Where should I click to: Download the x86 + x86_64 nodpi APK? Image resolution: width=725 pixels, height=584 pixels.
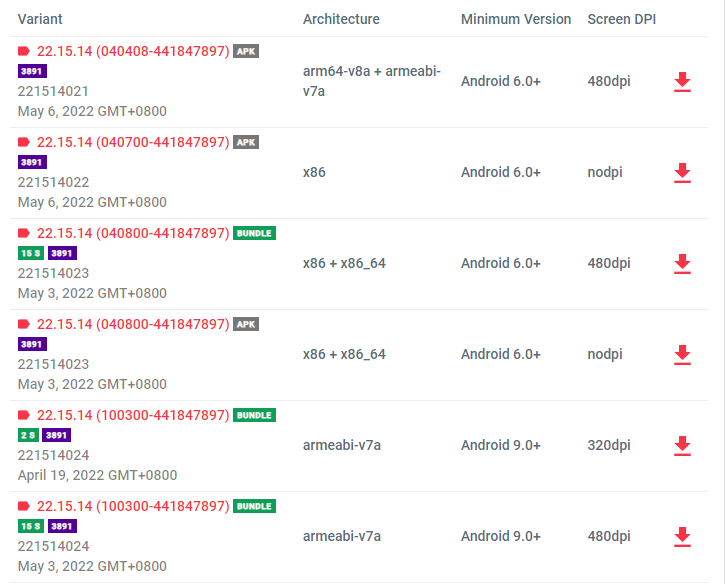click(x=682, y=355)
